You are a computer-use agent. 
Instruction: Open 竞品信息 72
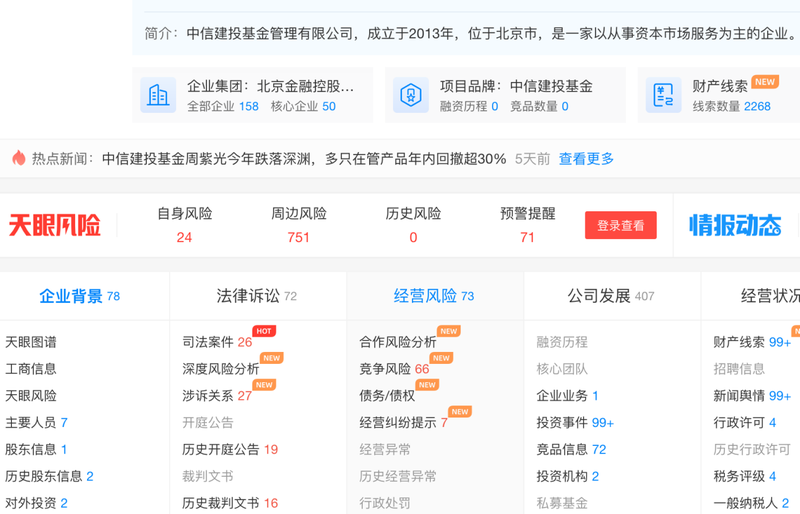571,449
